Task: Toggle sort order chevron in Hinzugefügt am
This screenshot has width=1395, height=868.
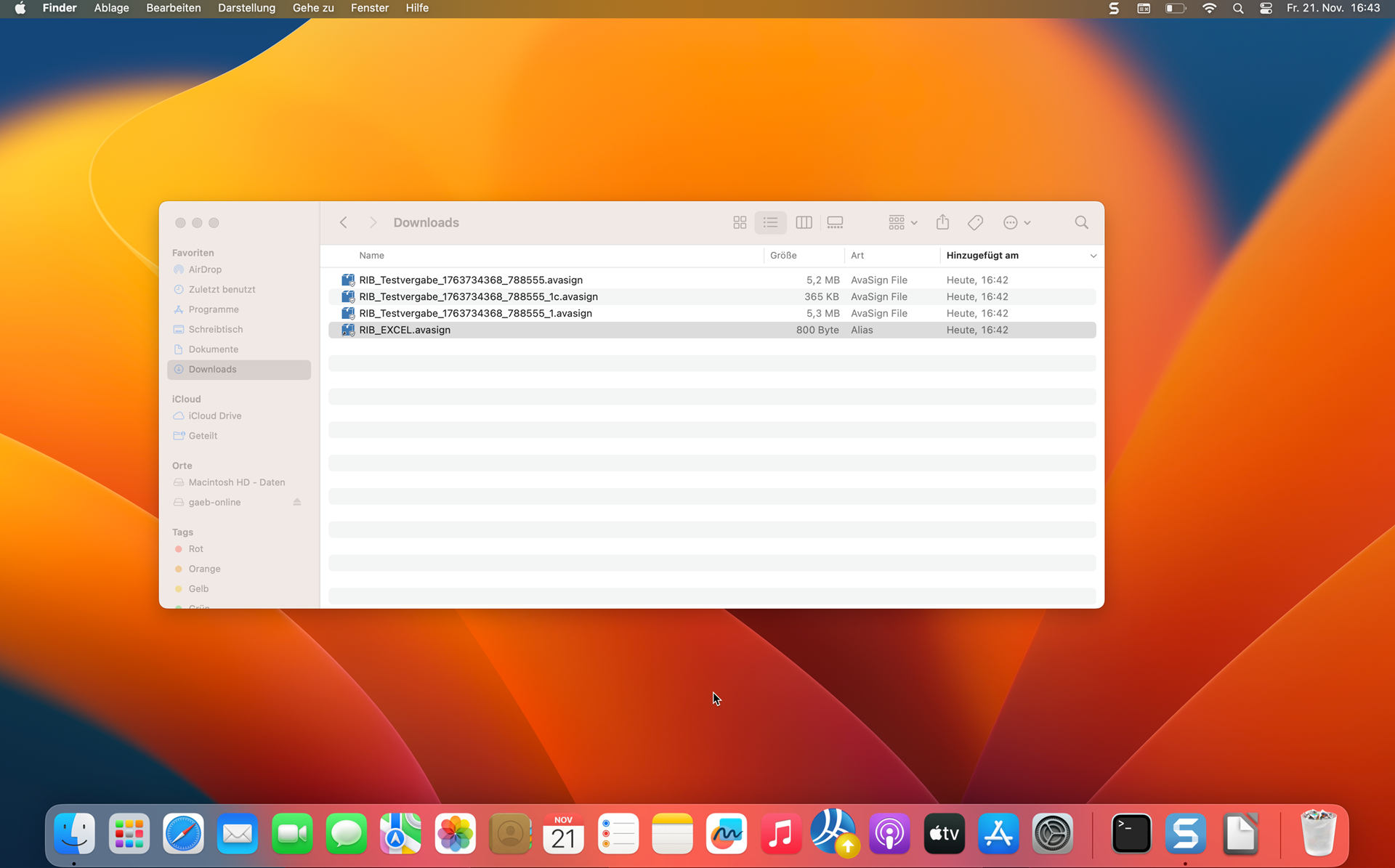Action: (1093, 256)
